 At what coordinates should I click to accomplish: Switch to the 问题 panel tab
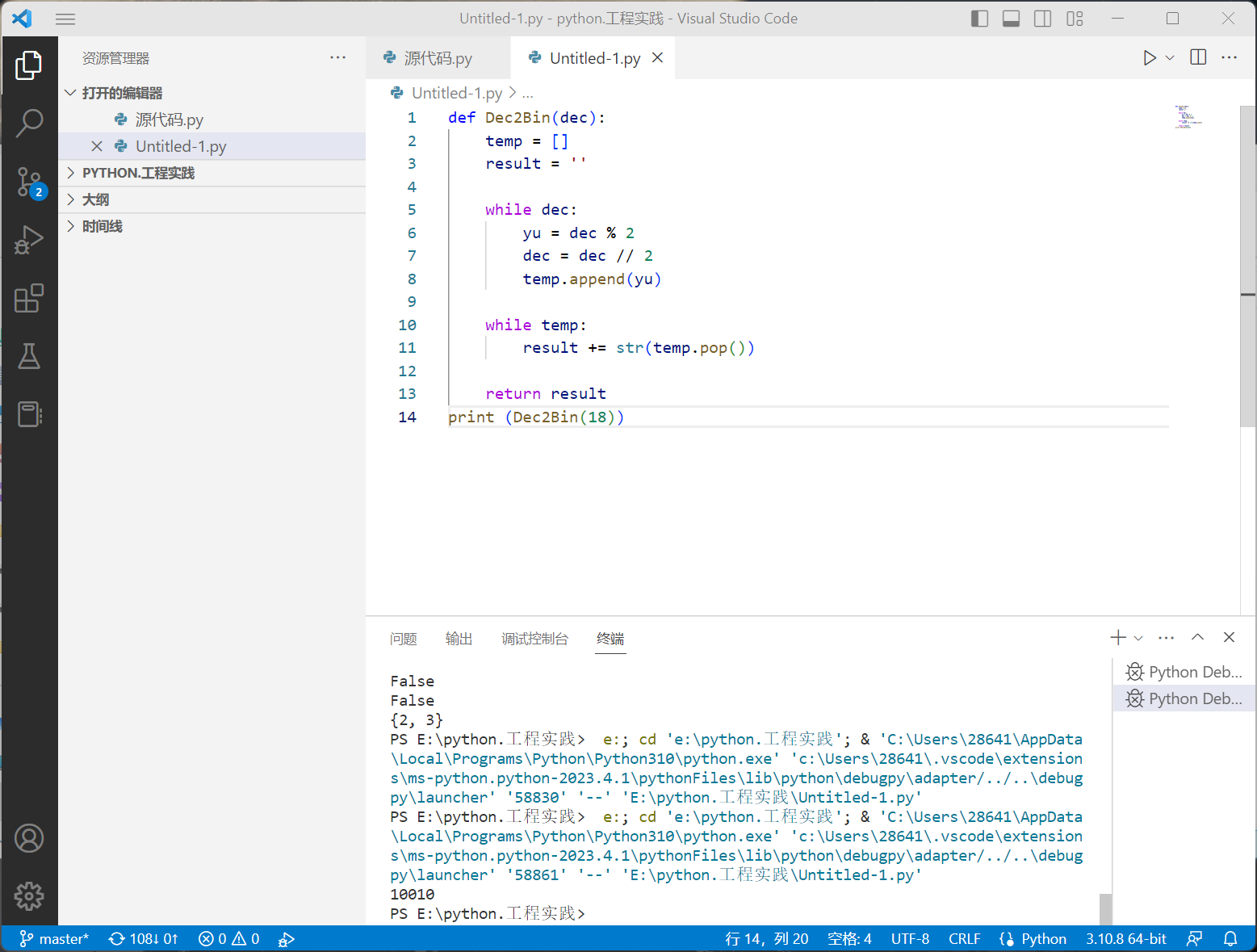[x=403, y=639]
